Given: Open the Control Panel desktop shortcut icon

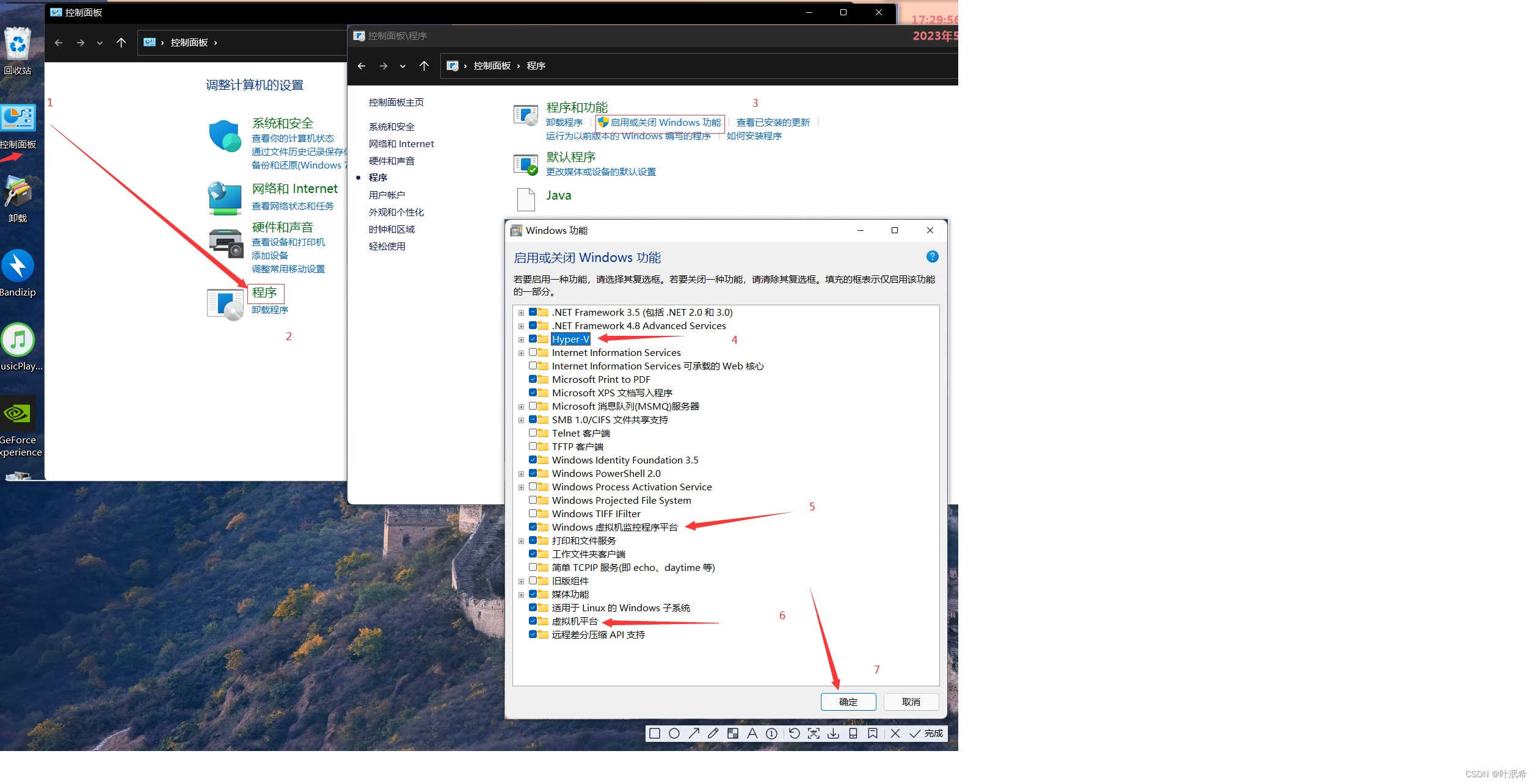Looking at the screenshot, I should (x=18, y=118).
